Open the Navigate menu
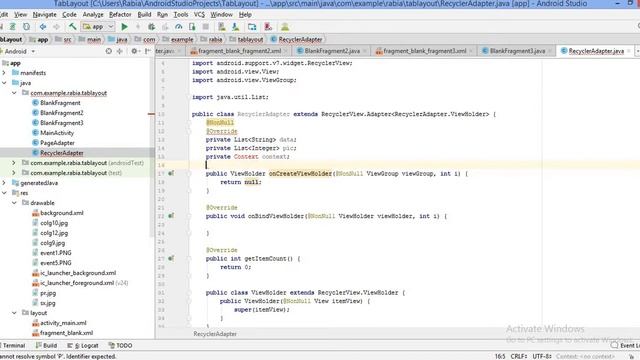640x360 pixels. click(x=44, y=15)
